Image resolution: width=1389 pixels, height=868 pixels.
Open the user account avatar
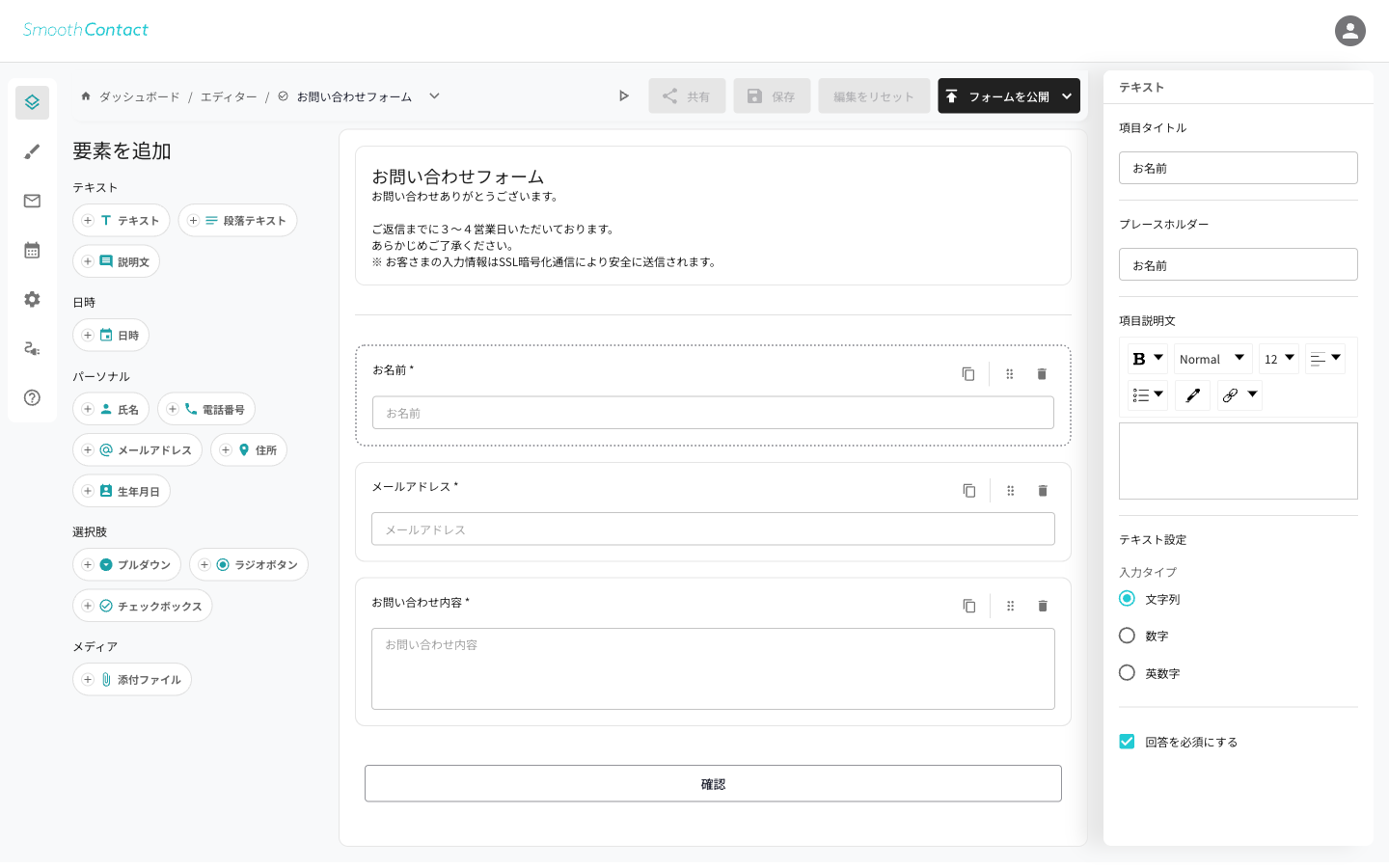tap(1349, 31)
